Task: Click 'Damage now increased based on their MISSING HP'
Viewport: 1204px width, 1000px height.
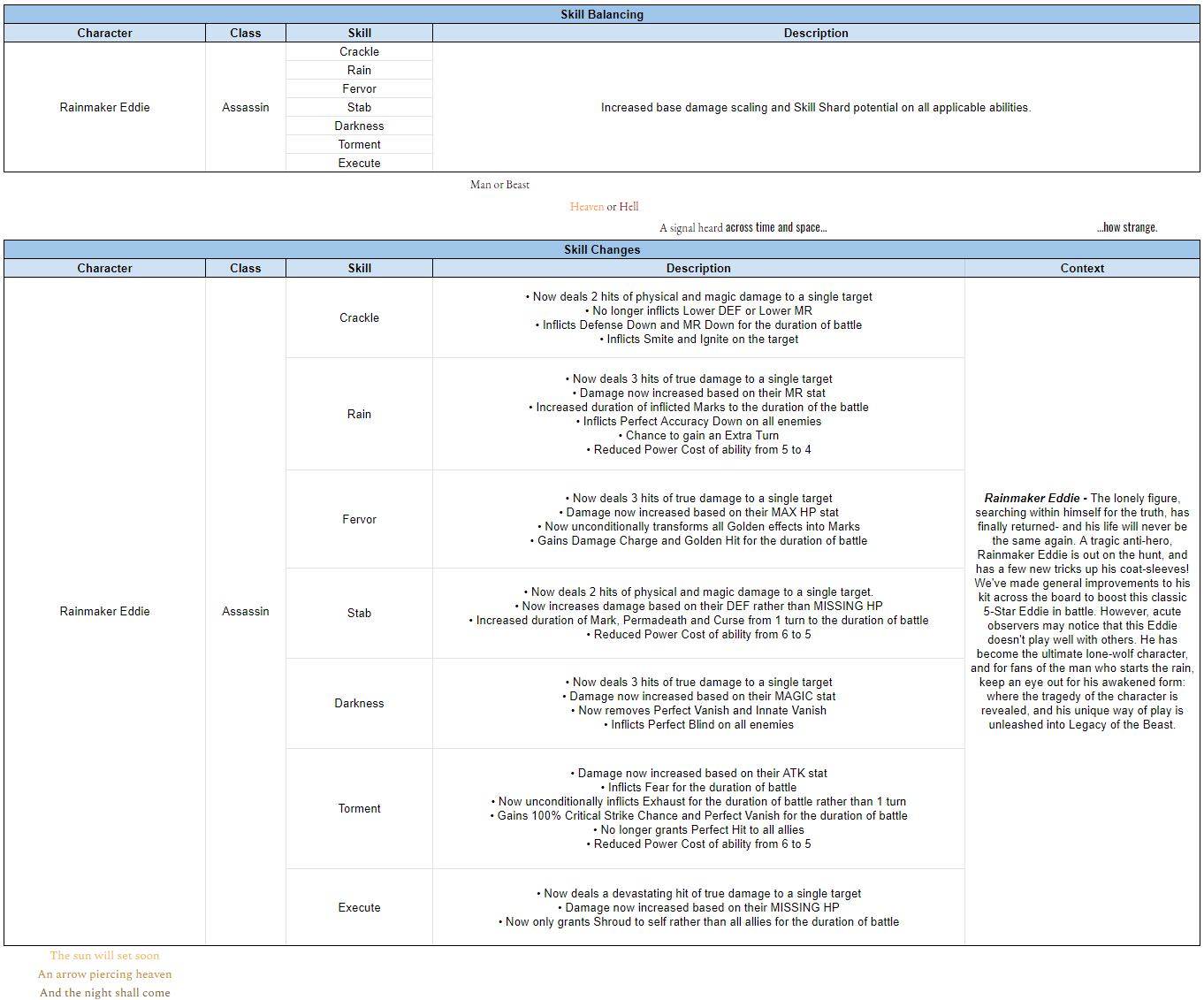Action: tap(698, 907)
